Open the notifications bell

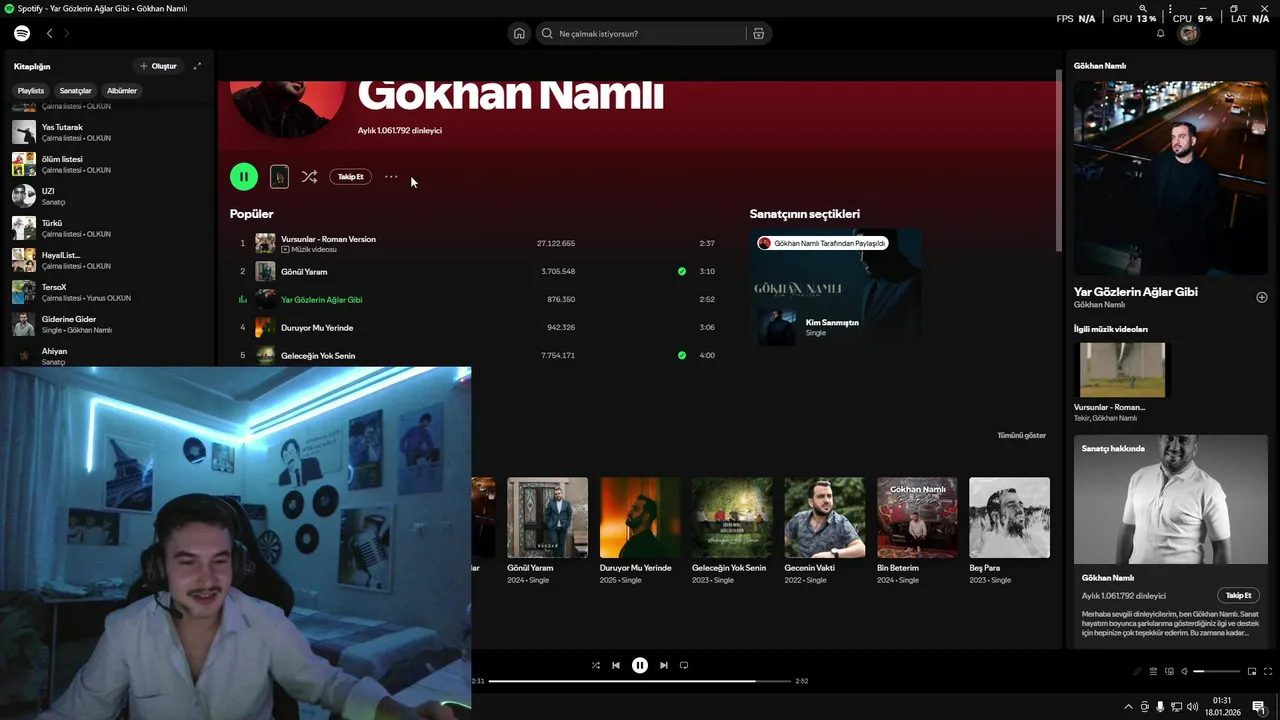point(1160,33)
